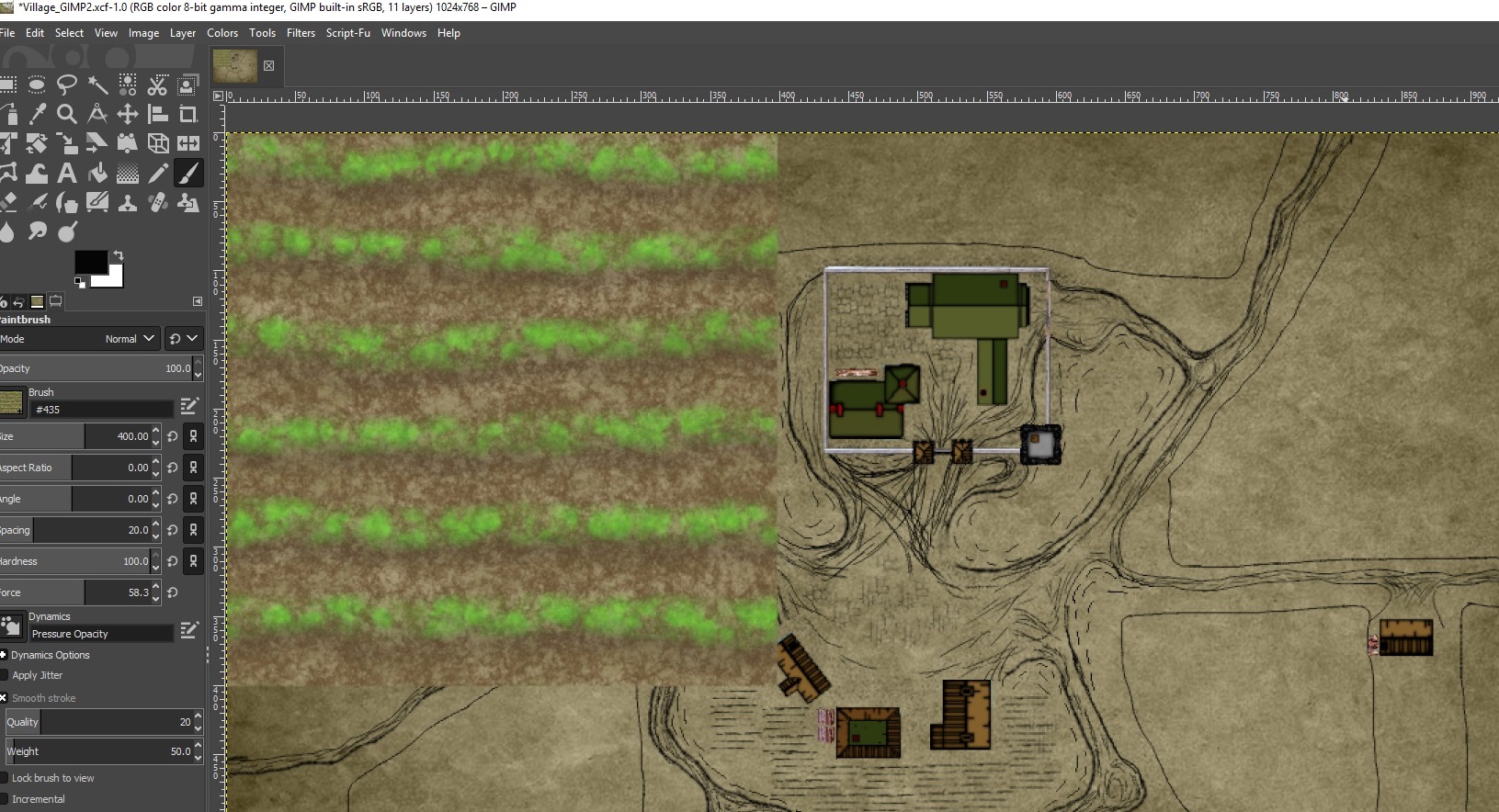This screenshot has width=1499, height=812.
Task: Select the Scissors Select tool
Action: (x=158, y=85)
